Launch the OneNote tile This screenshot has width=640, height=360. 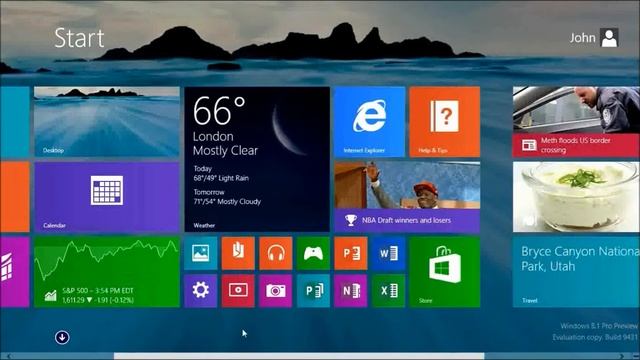(x=351, y=291)
